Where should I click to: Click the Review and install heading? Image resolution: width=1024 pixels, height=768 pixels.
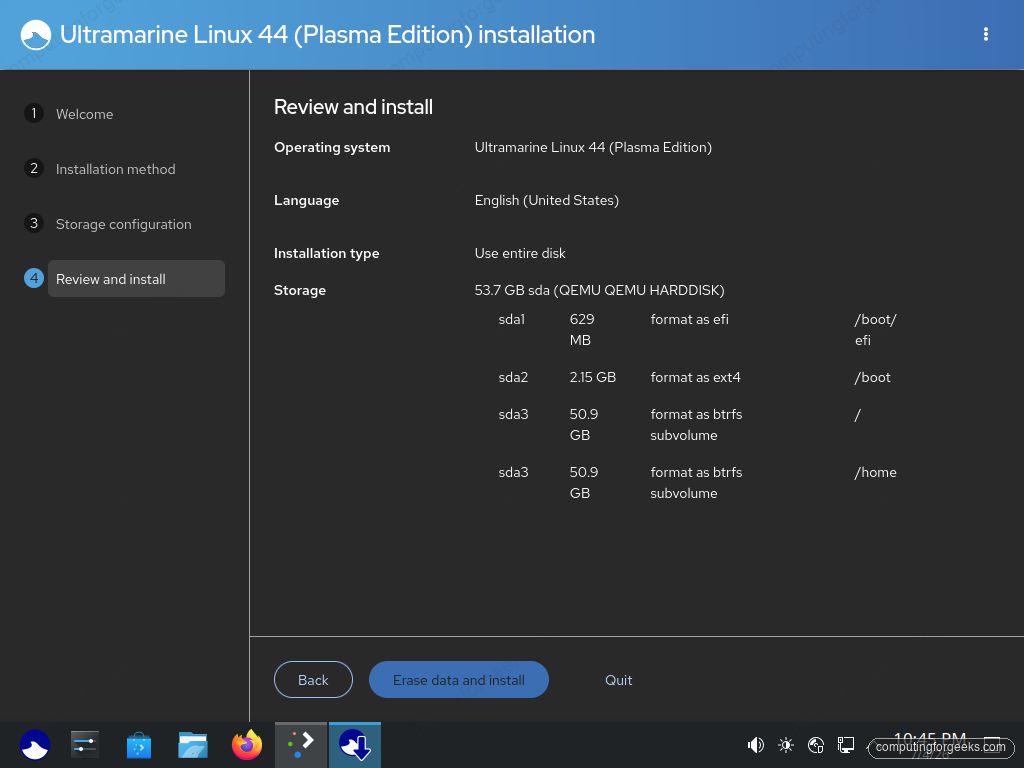click(353, 107)
